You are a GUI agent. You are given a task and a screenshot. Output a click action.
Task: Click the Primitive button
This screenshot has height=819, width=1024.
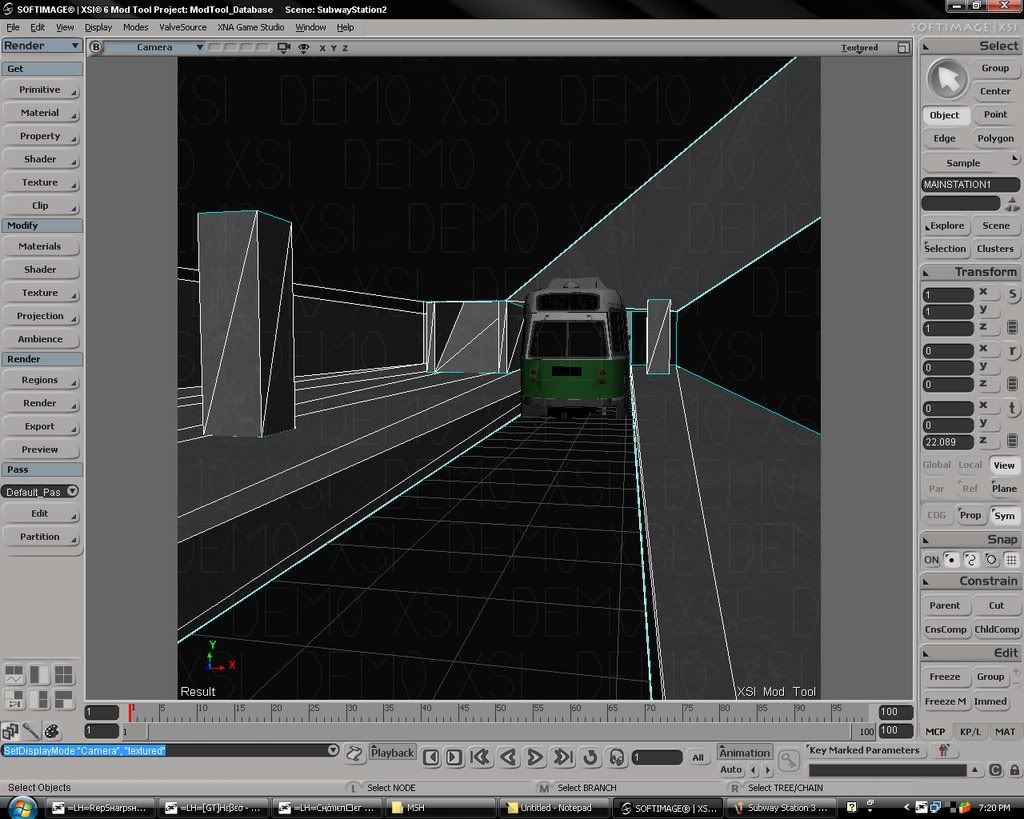point(40,90)
